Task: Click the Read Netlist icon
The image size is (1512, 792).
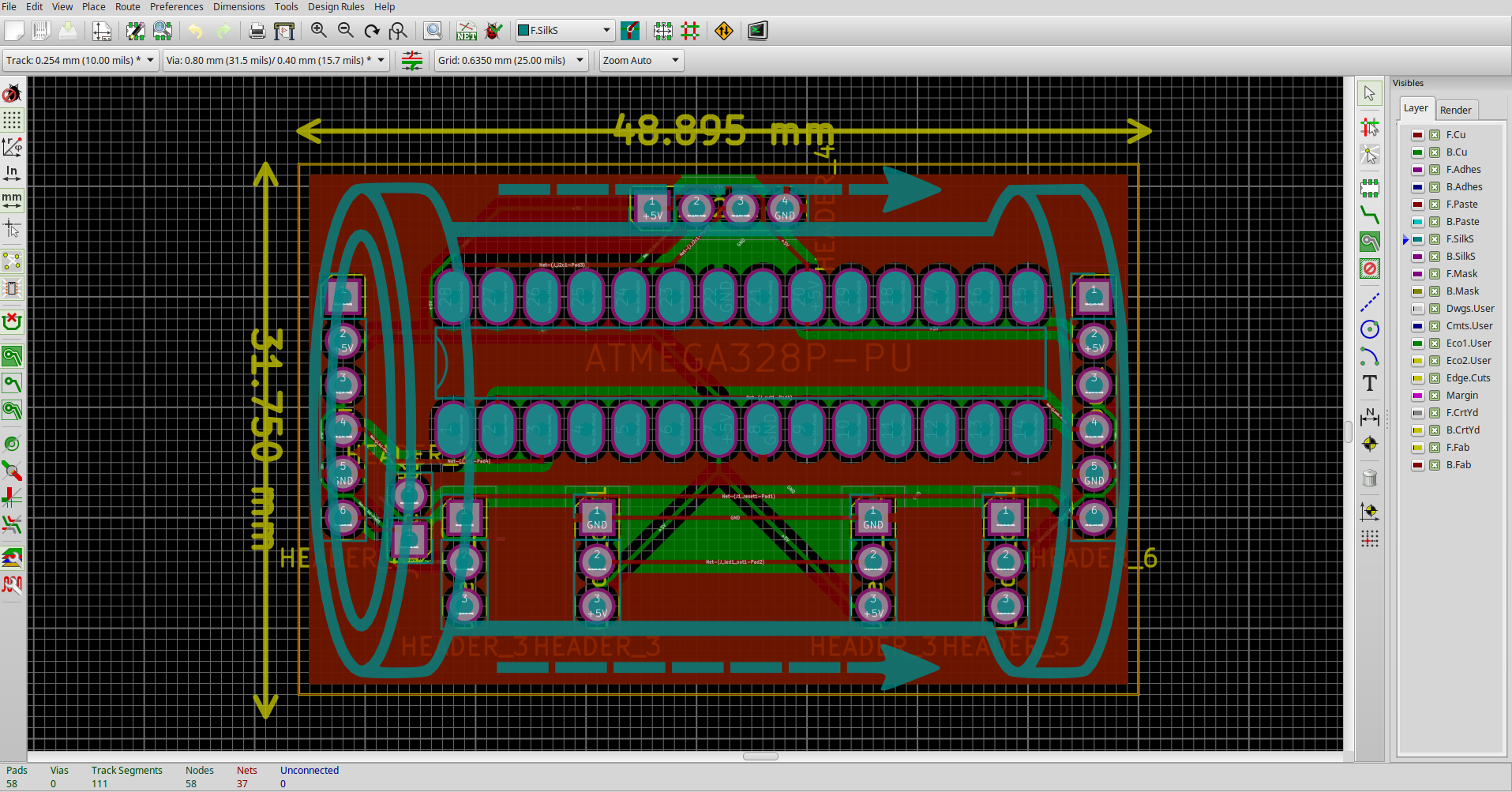Action: point(467,31)
